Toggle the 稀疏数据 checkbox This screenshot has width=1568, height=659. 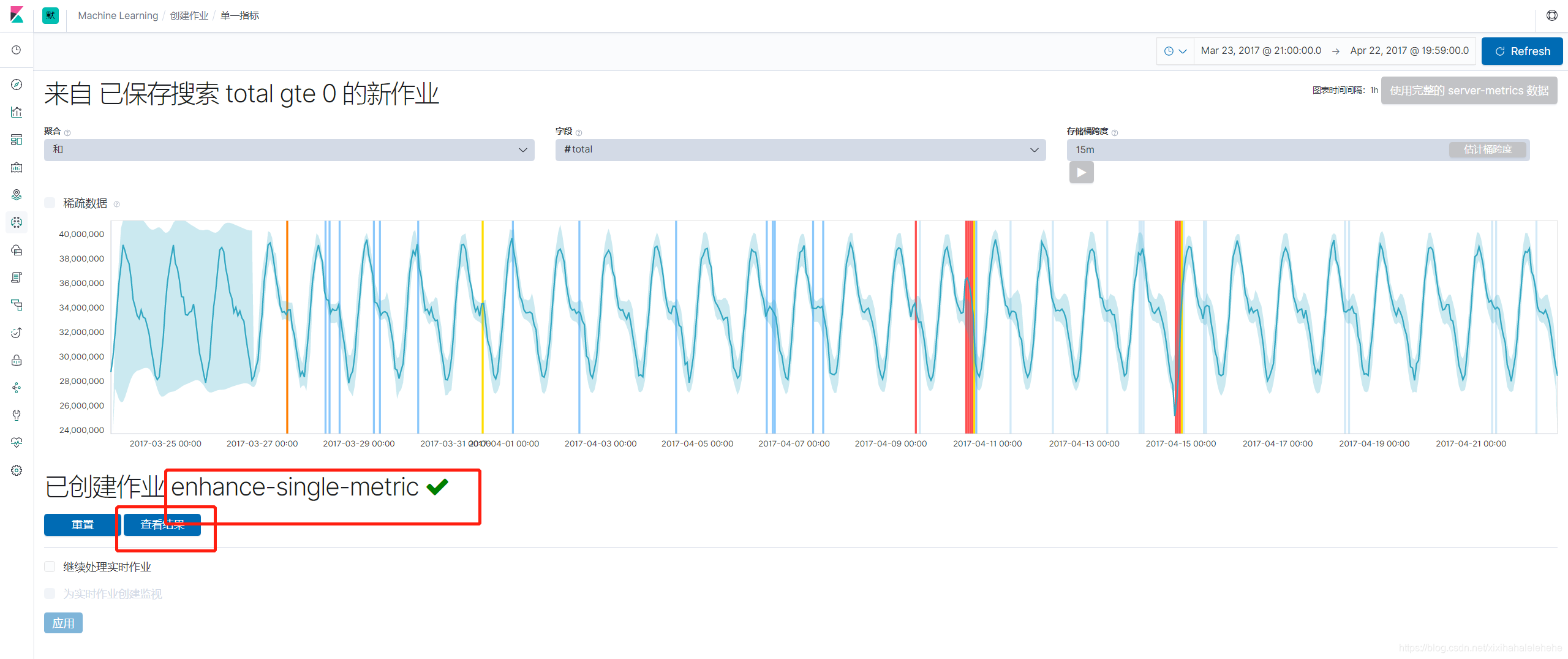pos(50,203)
